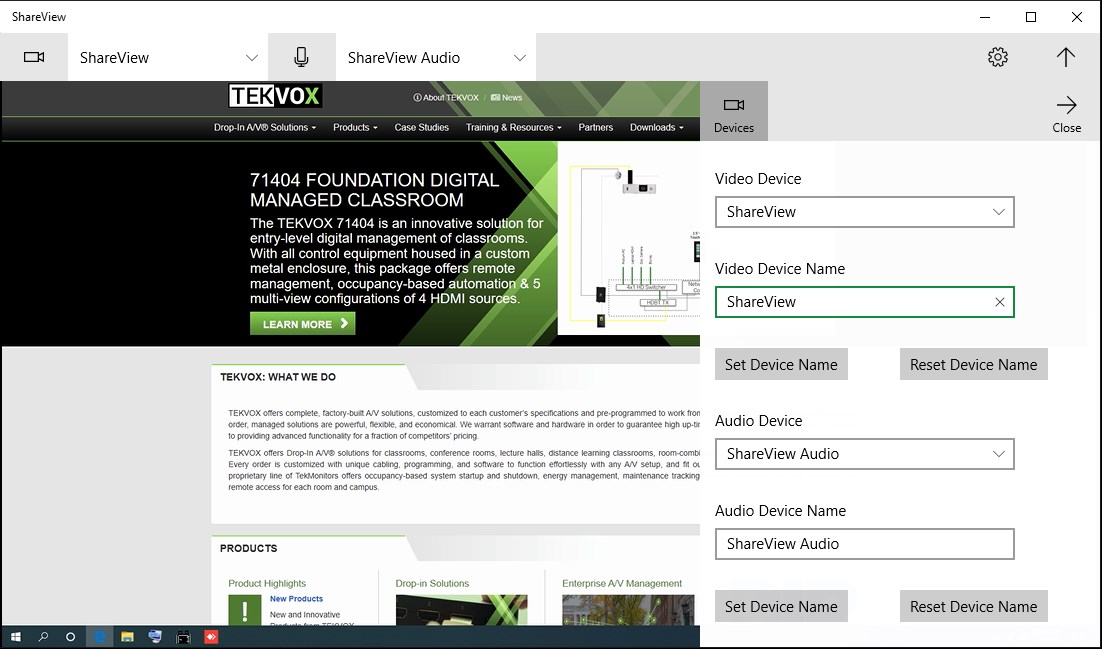Click the microphone icon in the top toolbar
The image size is (1102, 649).
[x=301, y=57]
